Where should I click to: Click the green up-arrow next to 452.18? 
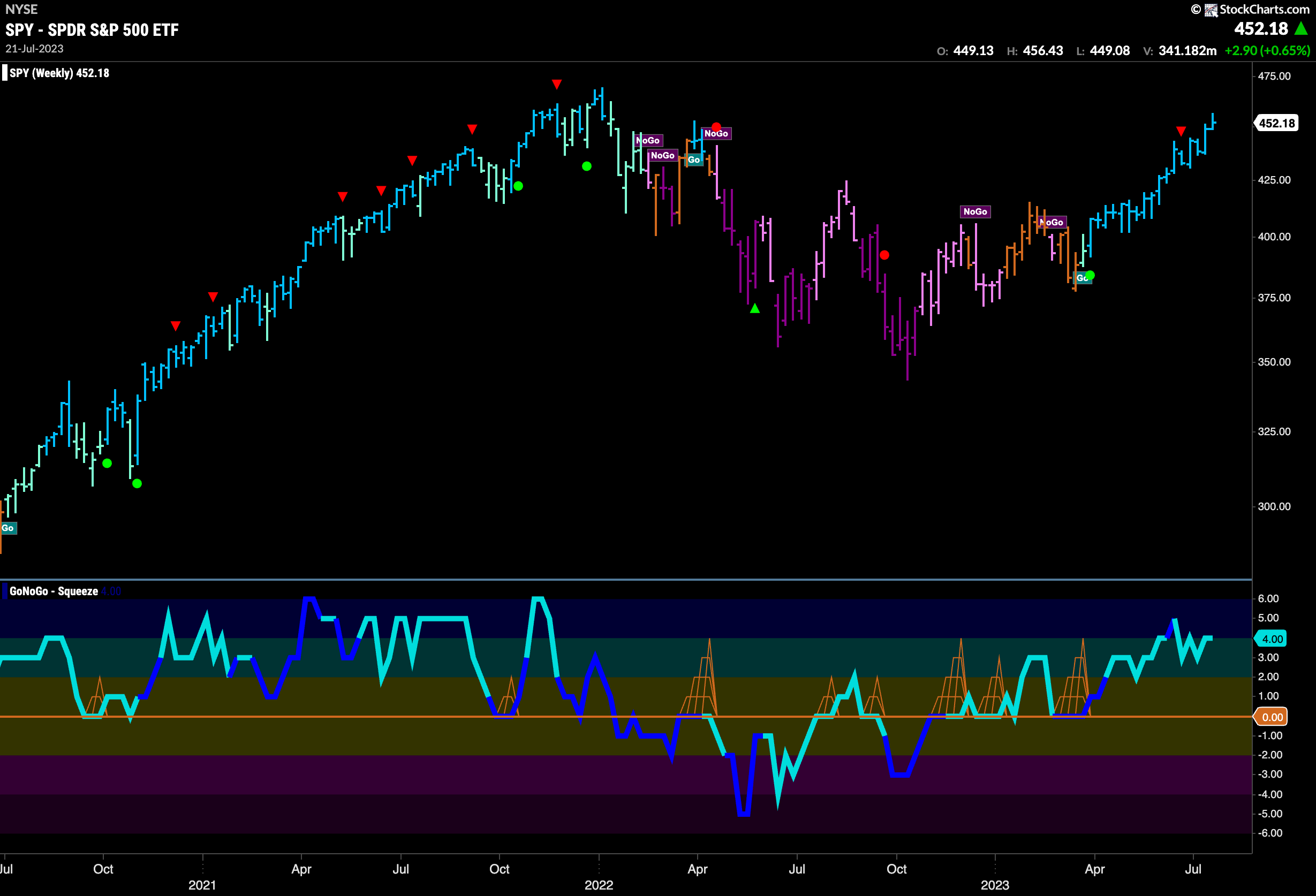pos(1302,28)
